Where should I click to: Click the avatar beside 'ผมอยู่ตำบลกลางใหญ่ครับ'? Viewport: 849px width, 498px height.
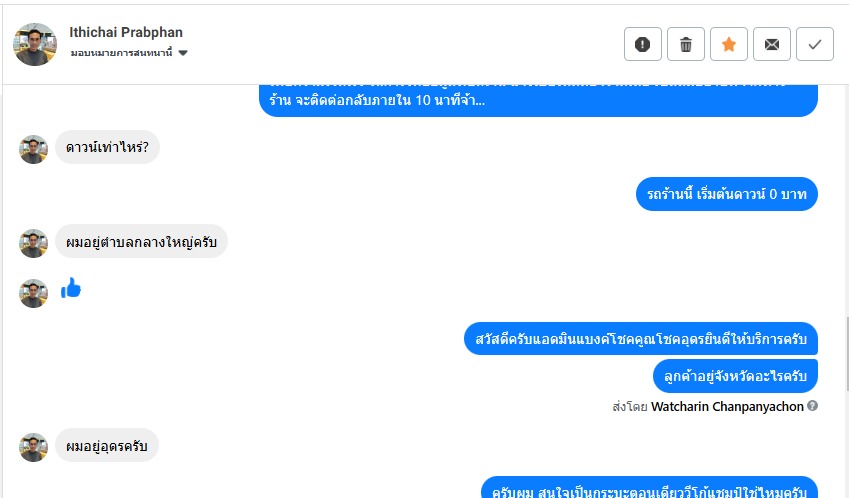(34, 244)
